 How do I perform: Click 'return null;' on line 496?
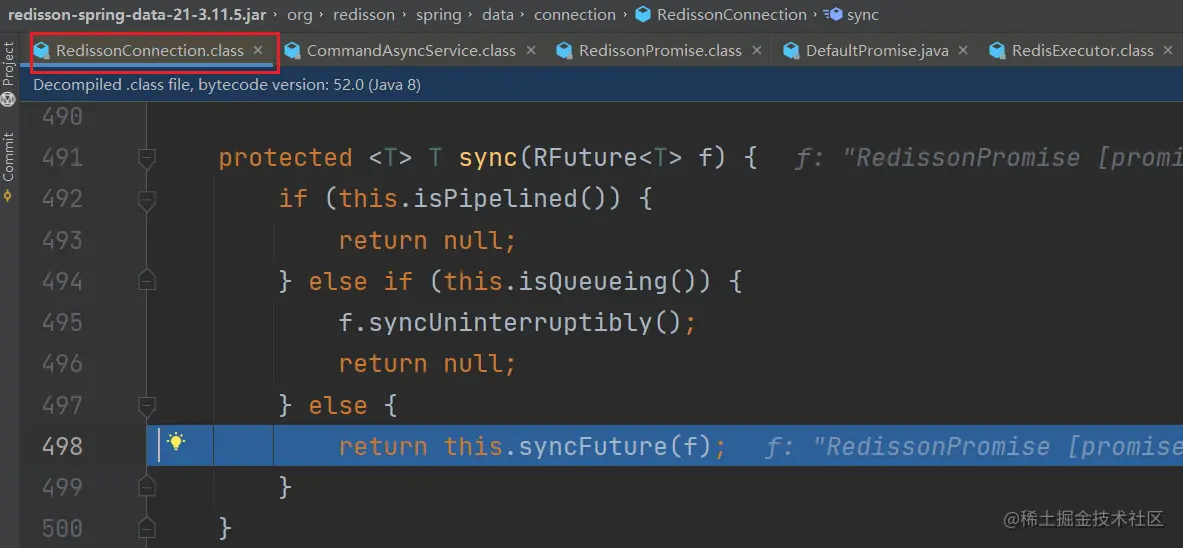point(427,364)
